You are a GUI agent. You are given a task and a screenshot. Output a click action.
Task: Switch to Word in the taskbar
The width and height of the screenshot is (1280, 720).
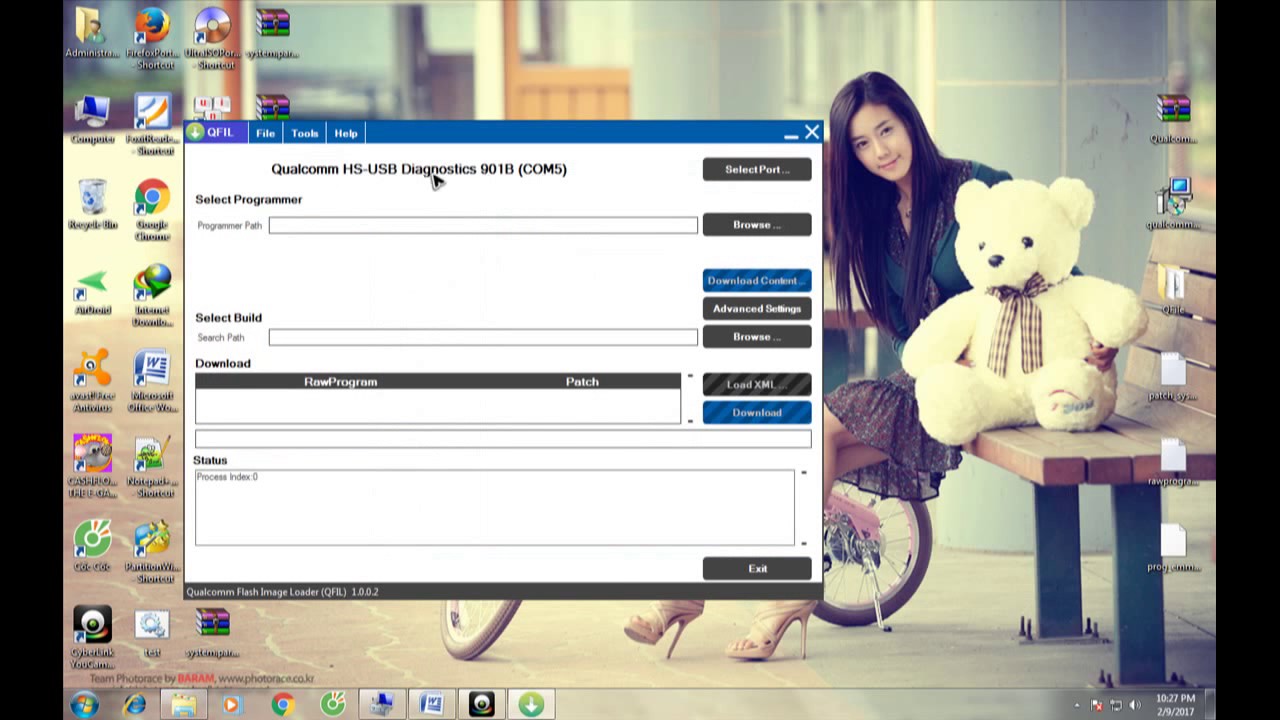[432, 705]
